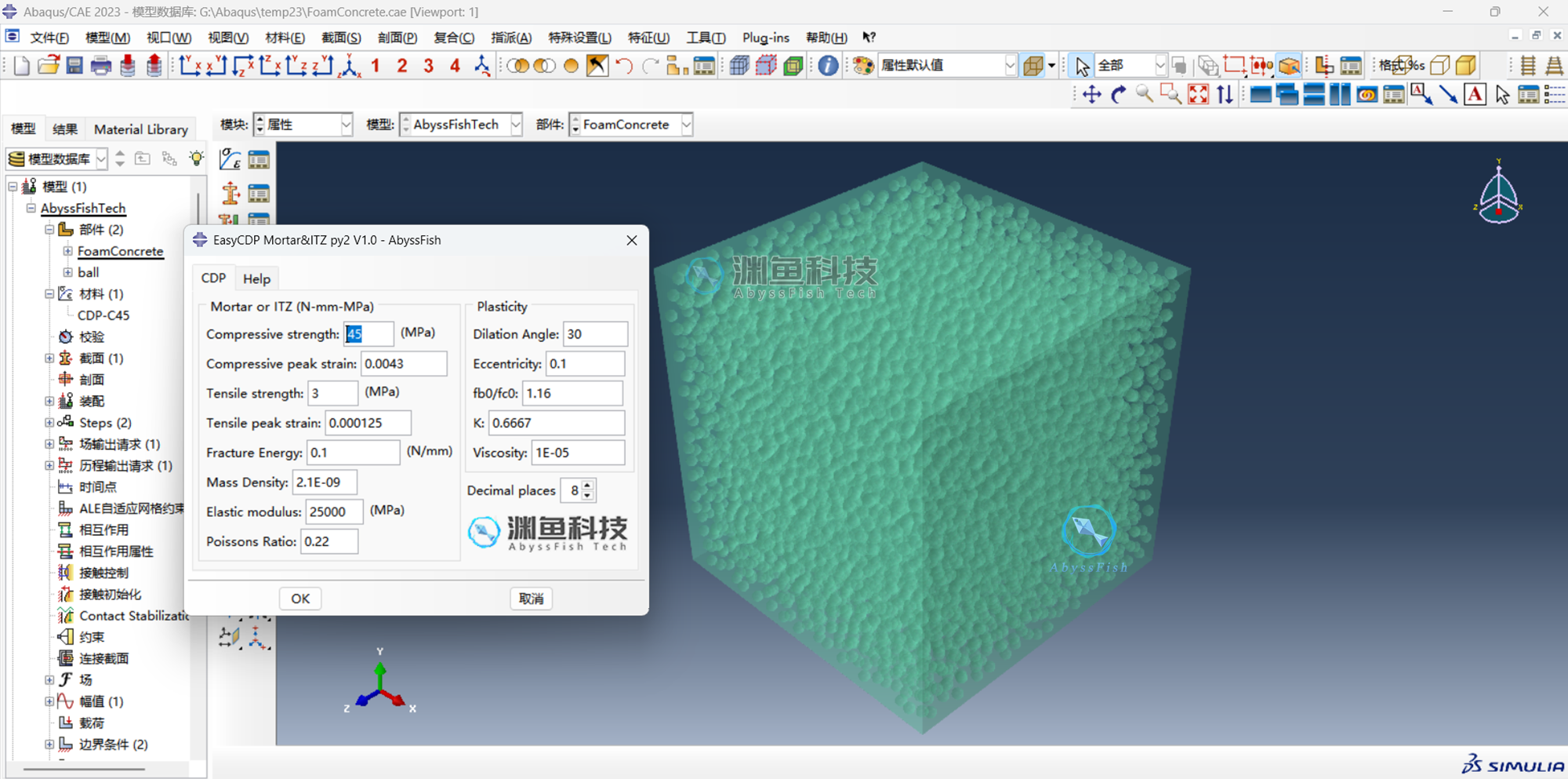Image resolution: width=1568 pixels, height=779 pixels.
Task: Click the Color Code palette icon
Action: [x=864, y=66]
